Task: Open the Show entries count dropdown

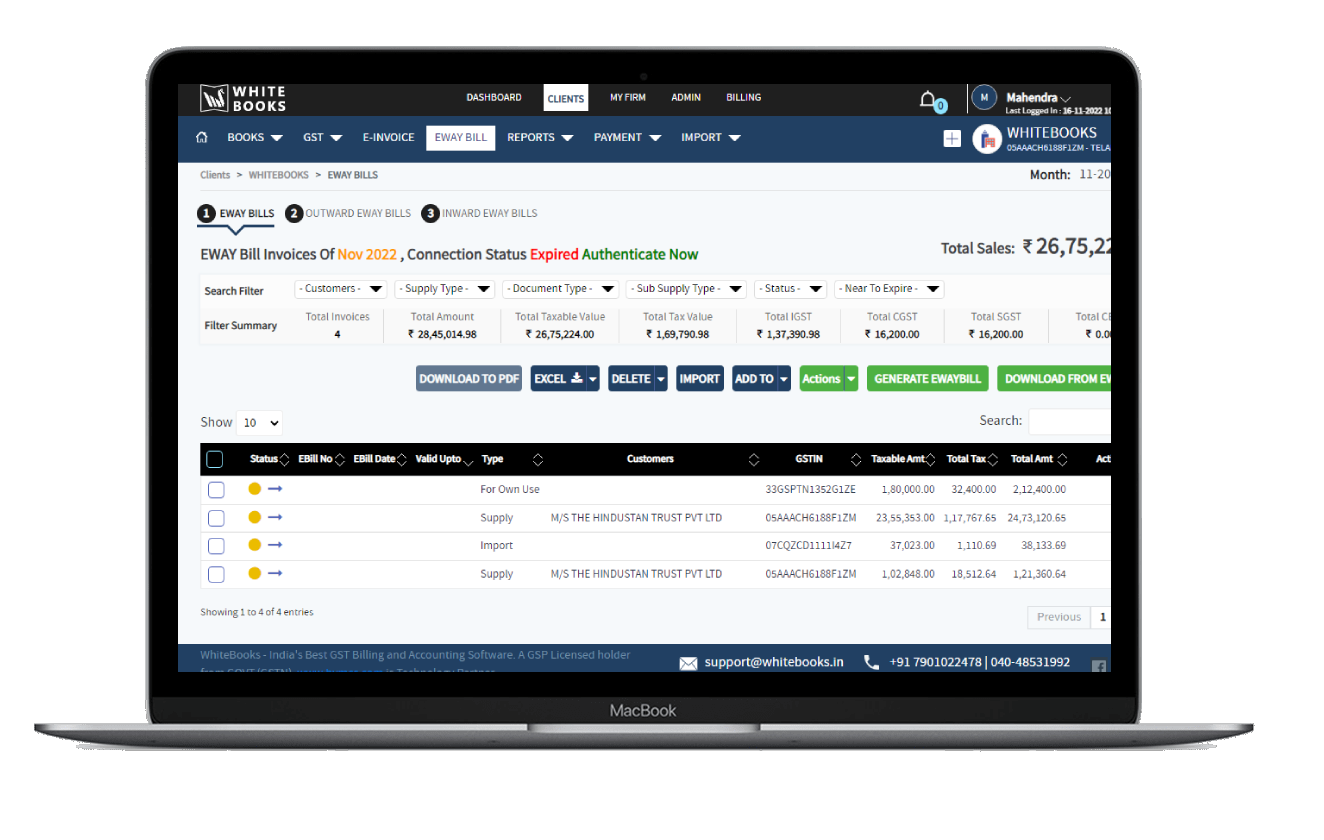Action: click(x=259, y=423)
